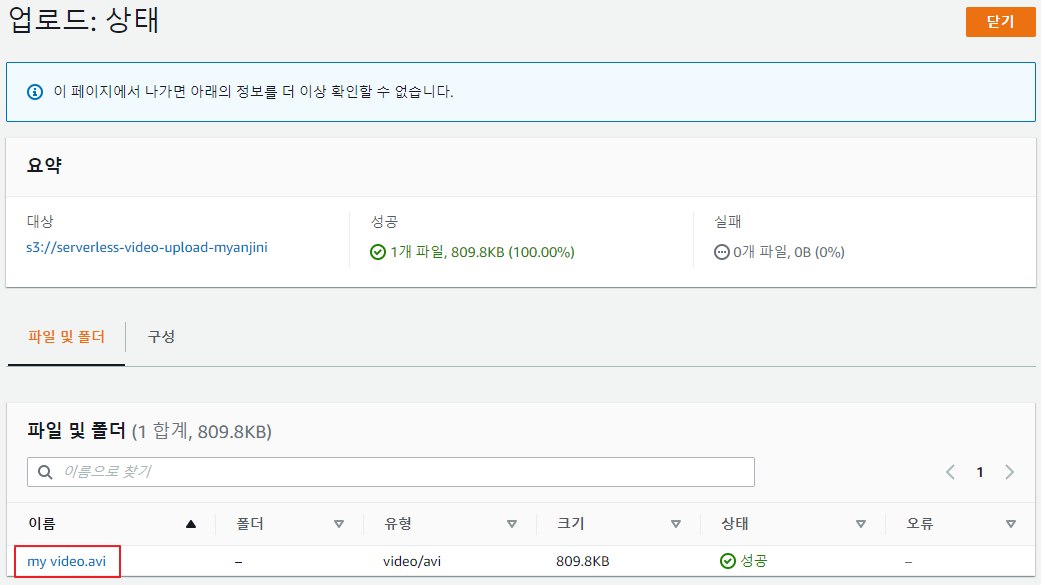The height and width of the screenshot is (585, 1041).
Task: Focus the 이름으로 찾기 search field
Action: (390, 472)
